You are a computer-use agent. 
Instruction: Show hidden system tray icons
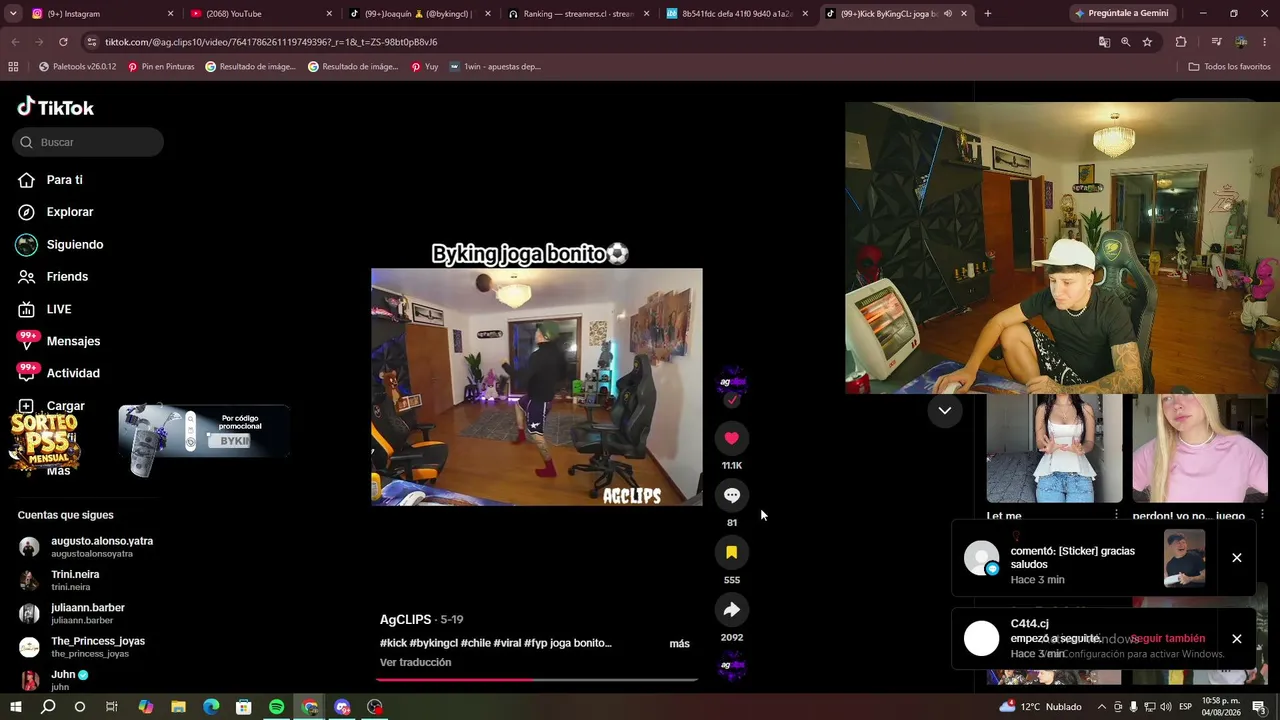pyautogui.click(x=1101, y=707)
